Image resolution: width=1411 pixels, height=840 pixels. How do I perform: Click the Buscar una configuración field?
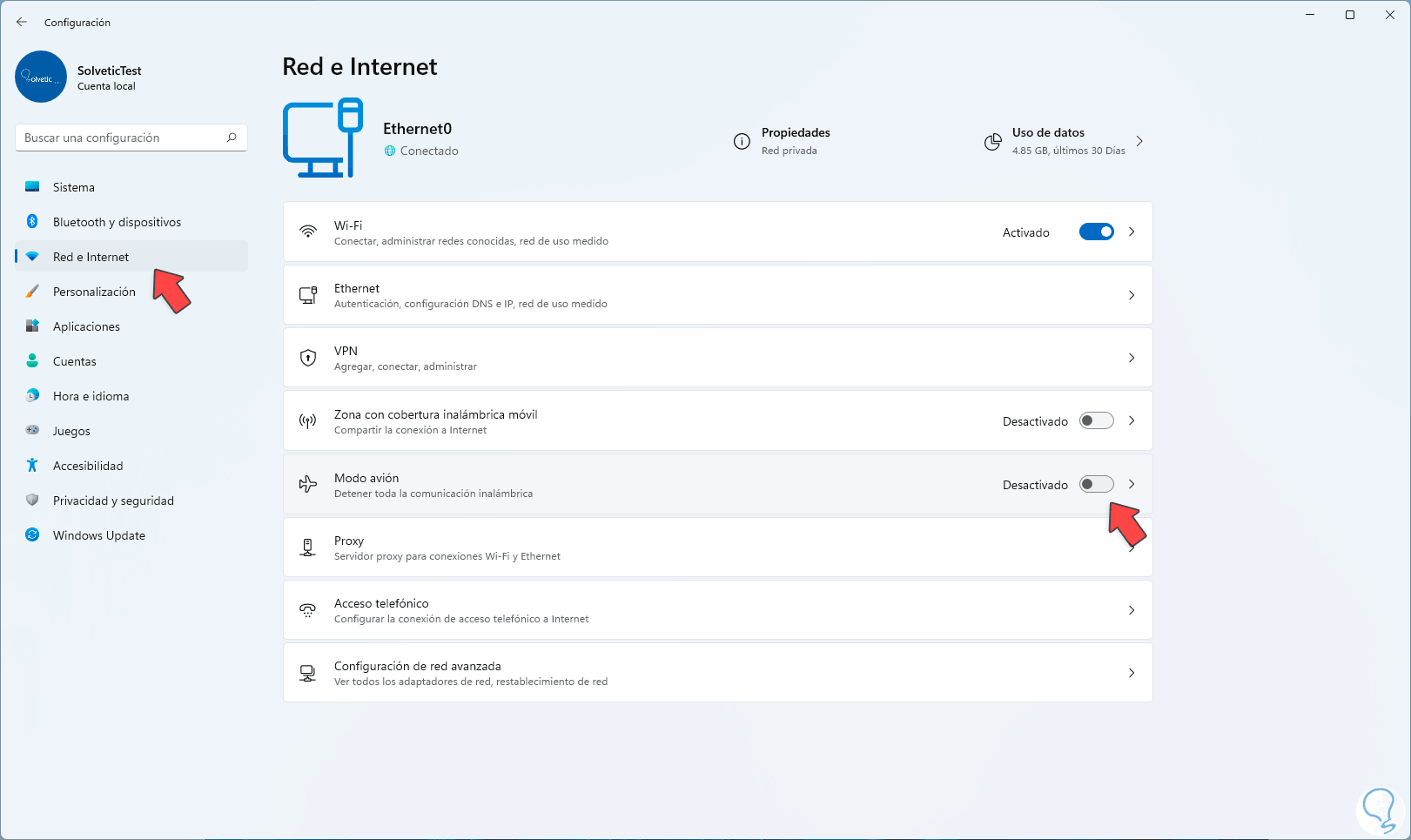tap(122, 138)
